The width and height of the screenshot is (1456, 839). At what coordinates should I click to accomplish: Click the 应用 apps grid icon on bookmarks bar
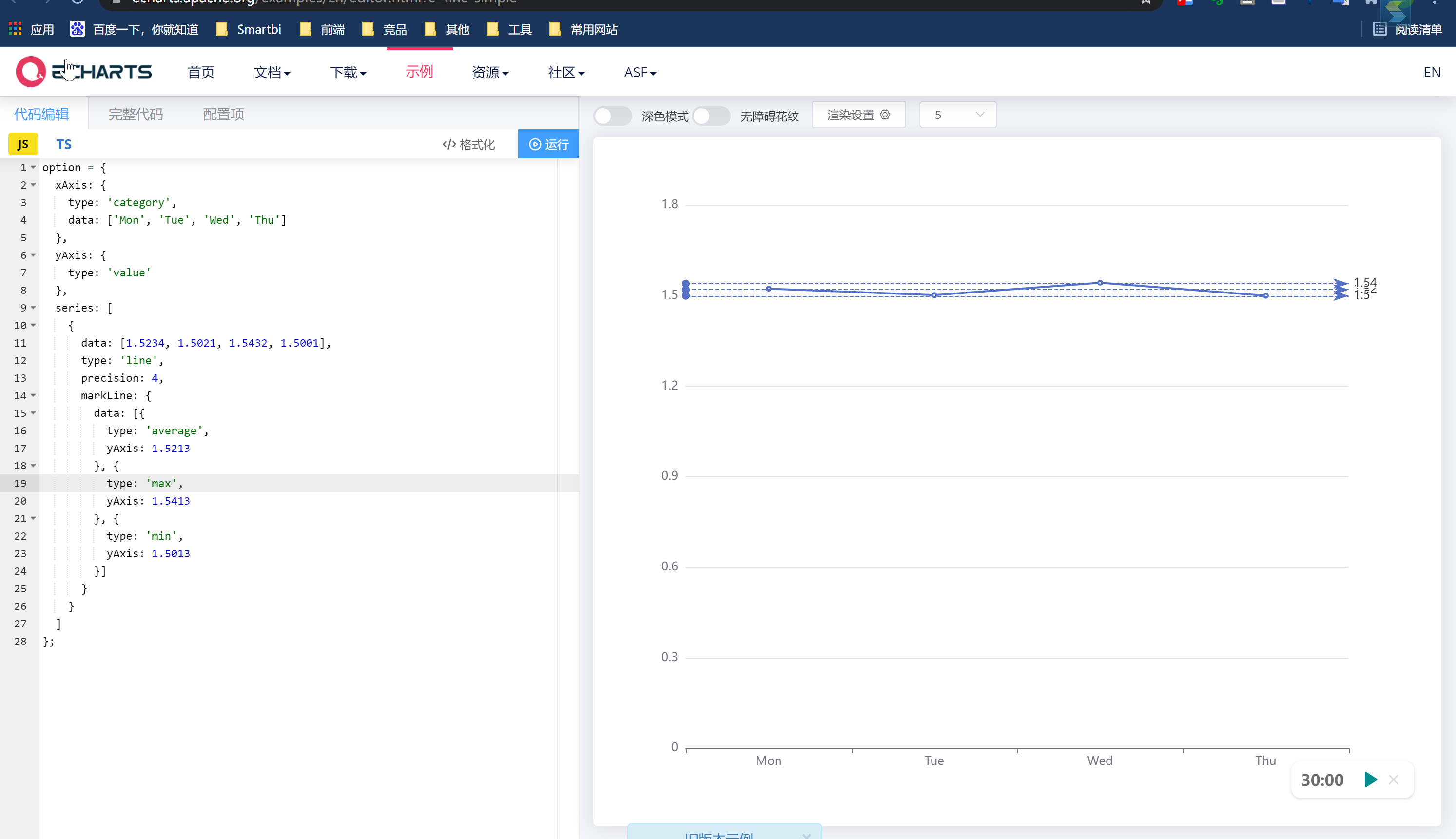(x=15, y=28)
